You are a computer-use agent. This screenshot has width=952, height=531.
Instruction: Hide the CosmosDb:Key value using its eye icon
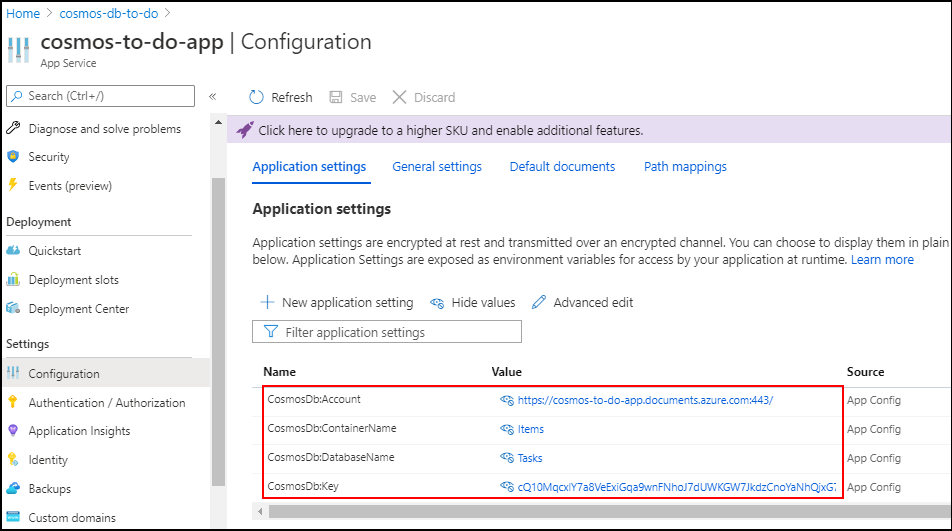pos(506,487)
